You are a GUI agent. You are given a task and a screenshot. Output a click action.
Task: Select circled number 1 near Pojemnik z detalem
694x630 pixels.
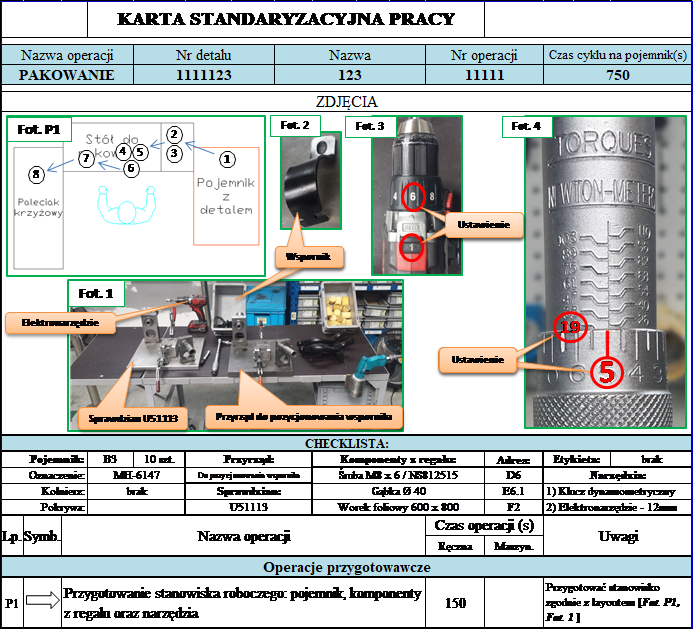click(227, 158)
